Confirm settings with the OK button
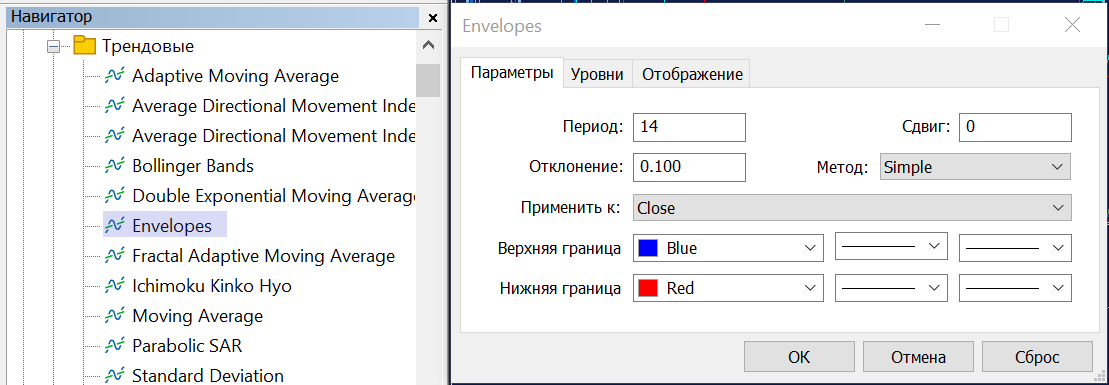This screenshot has height=385, width=1109. coord(799,356)
